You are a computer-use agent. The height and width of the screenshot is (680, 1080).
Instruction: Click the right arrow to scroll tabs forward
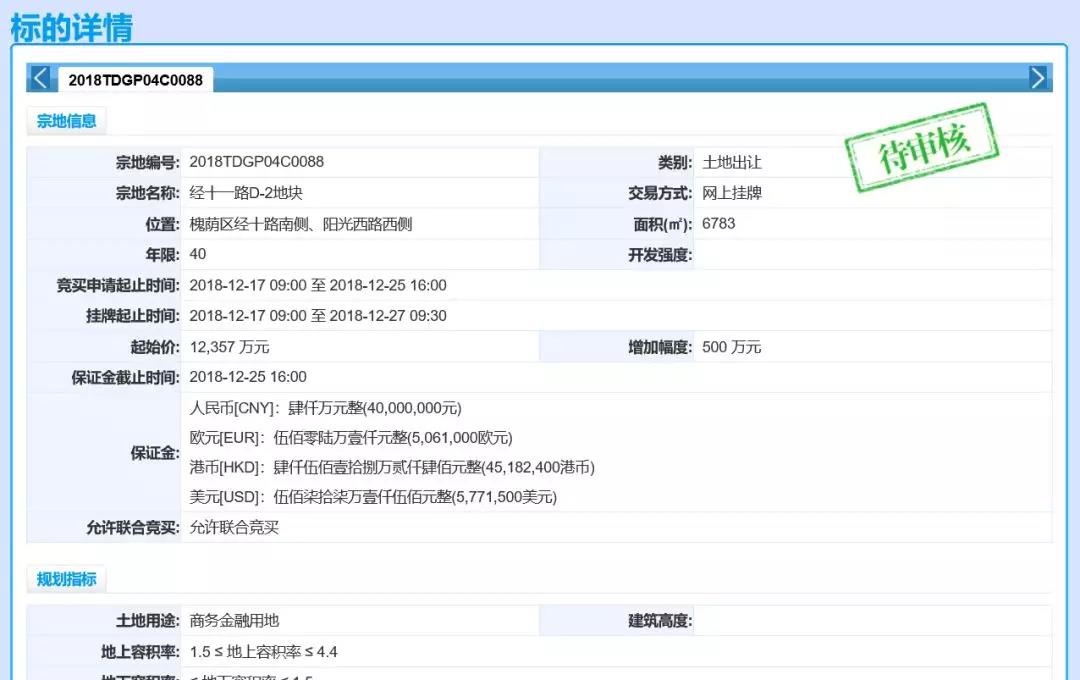(1038, 78)
